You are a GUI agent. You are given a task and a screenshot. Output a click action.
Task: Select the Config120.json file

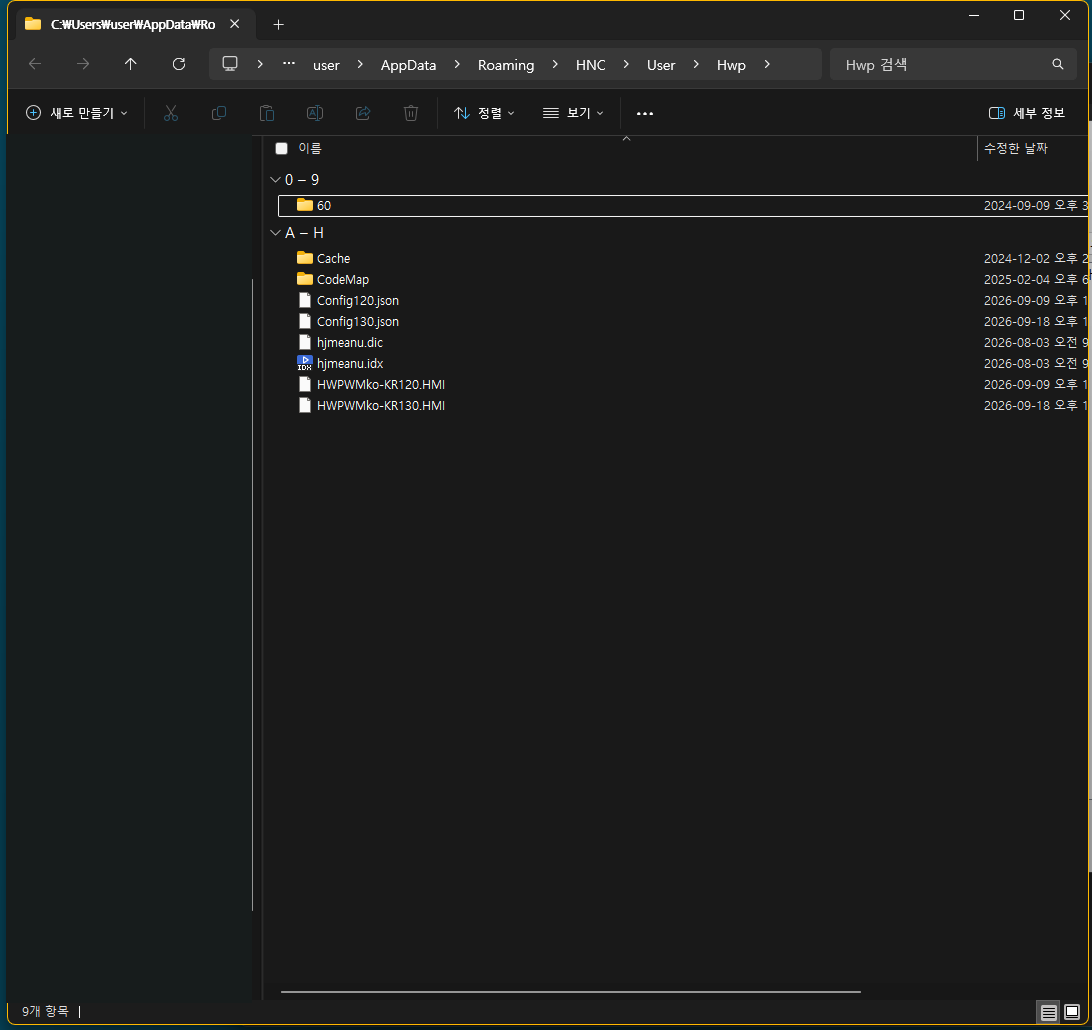click(x=357, y=300)
